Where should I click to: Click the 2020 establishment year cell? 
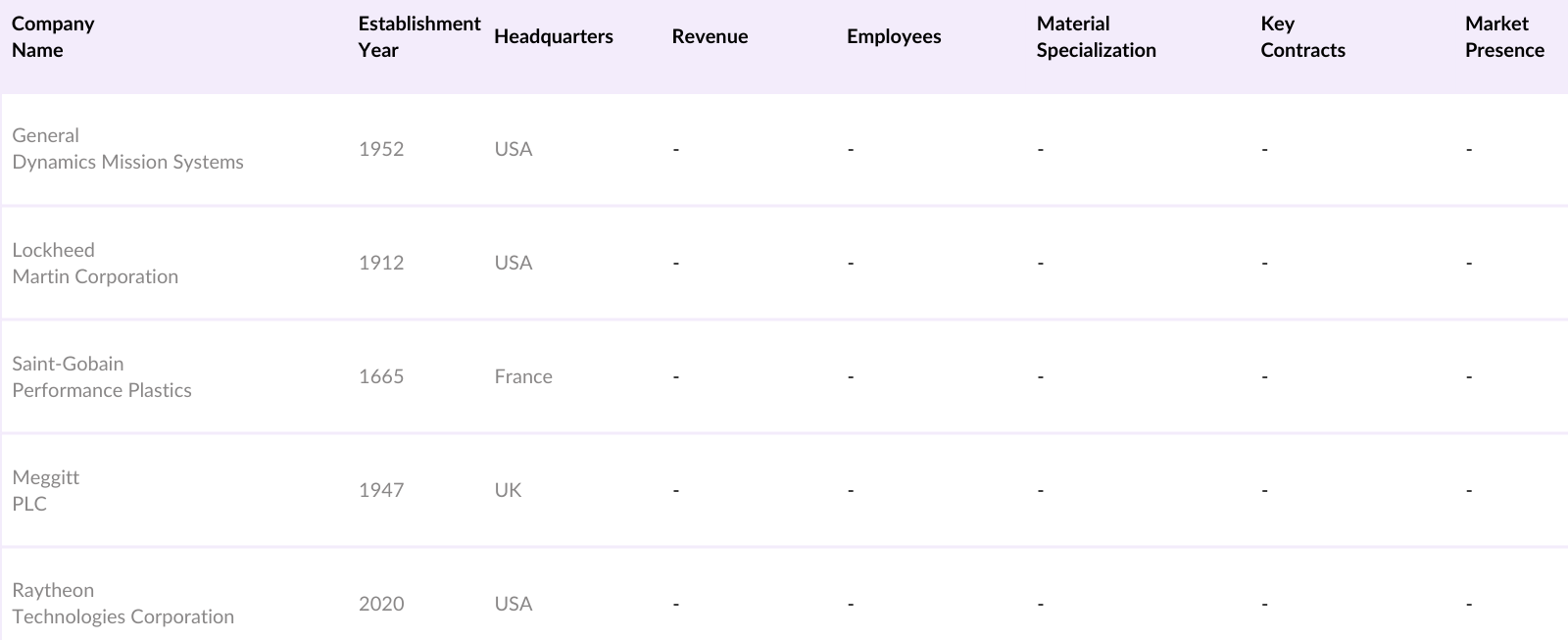[381, 604]
